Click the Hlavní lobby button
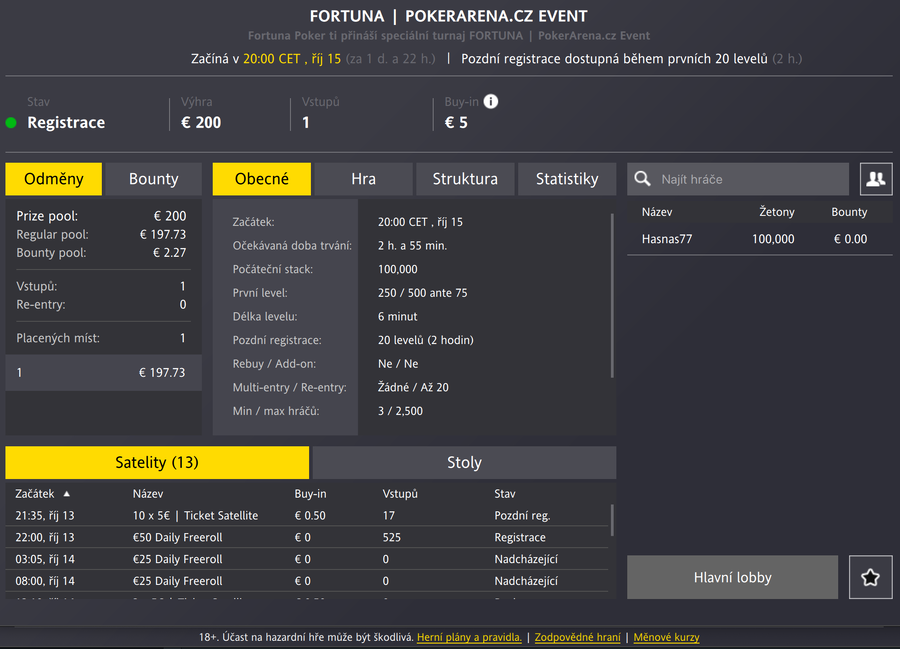This screenshot has height=649, width=900. (732, 577)
